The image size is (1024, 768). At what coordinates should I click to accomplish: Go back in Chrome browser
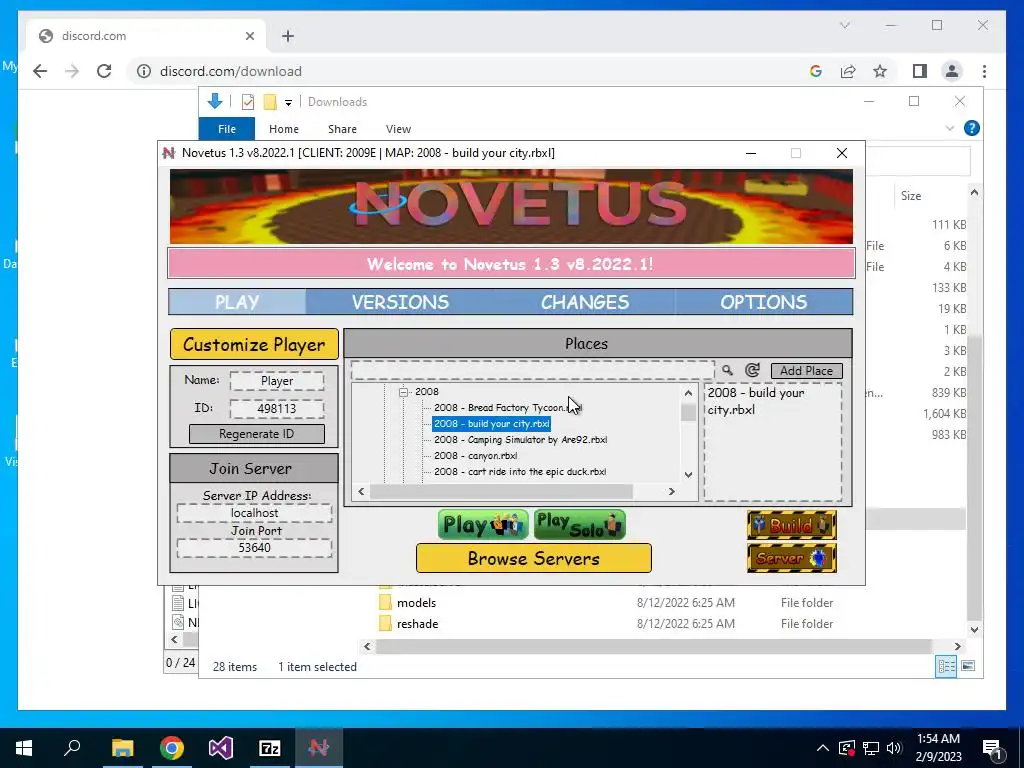click(40, 71)
